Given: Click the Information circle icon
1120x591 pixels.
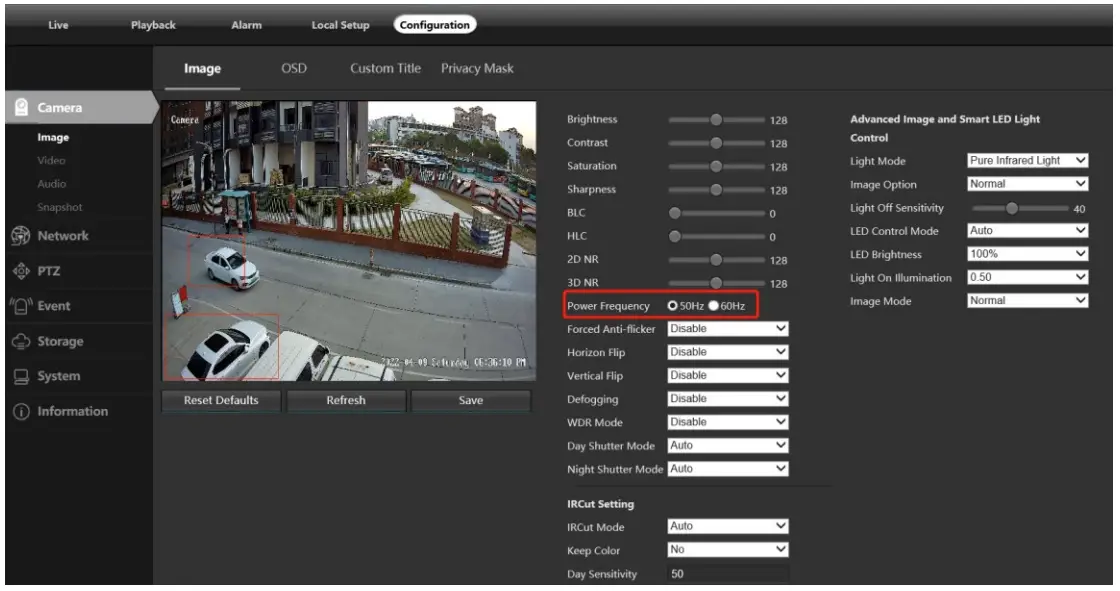Looking at the screenshot, I should (x=20, y=411).
